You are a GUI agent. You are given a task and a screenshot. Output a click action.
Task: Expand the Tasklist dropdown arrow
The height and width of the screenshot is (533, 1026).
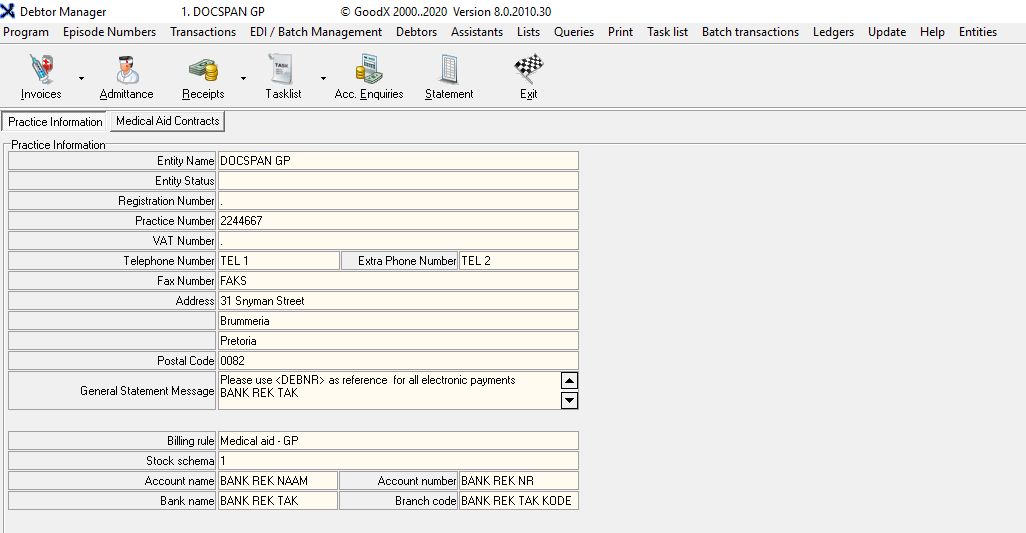323,78
